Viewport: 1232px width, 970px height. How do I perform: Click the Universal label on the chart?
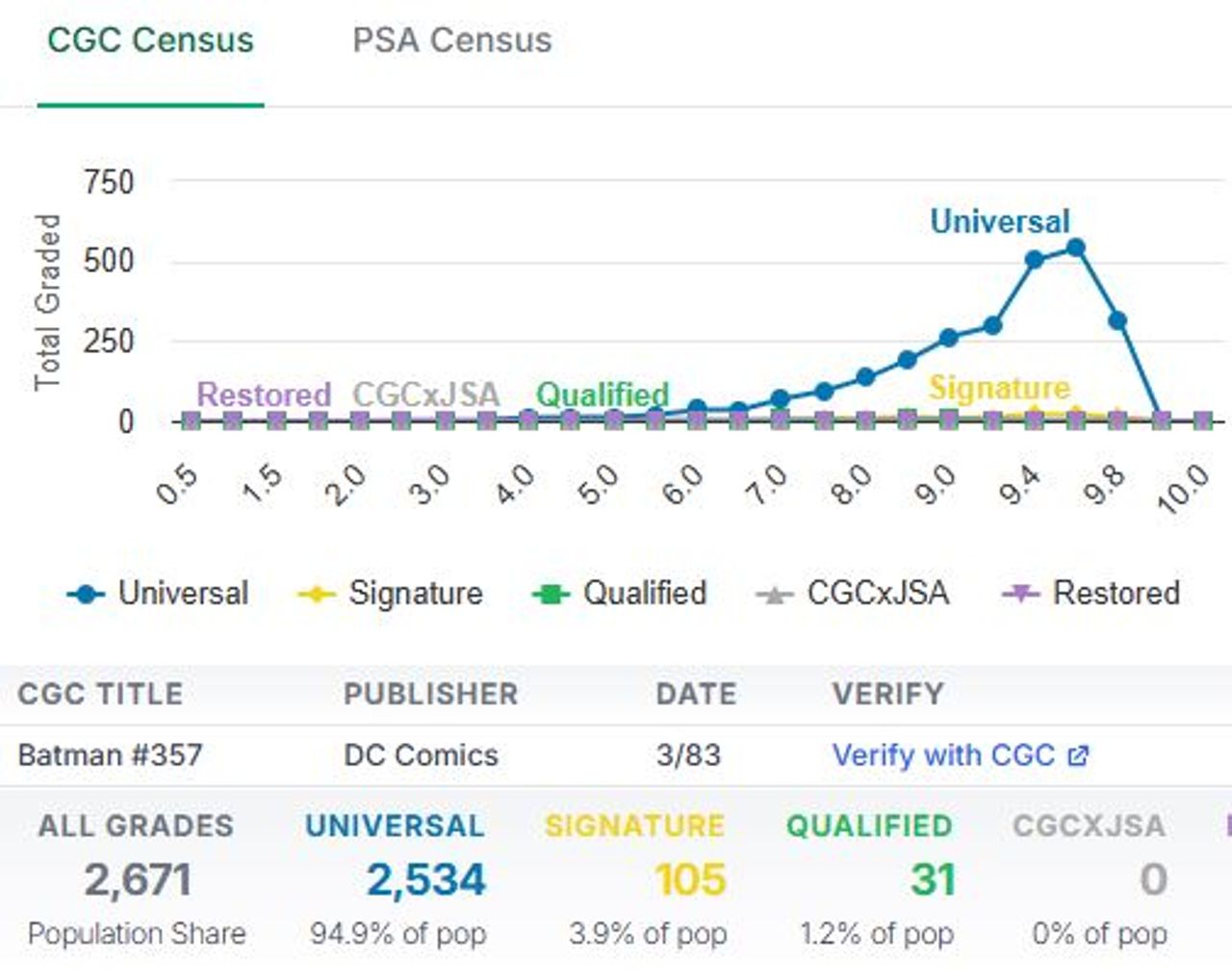click(999, 221)
